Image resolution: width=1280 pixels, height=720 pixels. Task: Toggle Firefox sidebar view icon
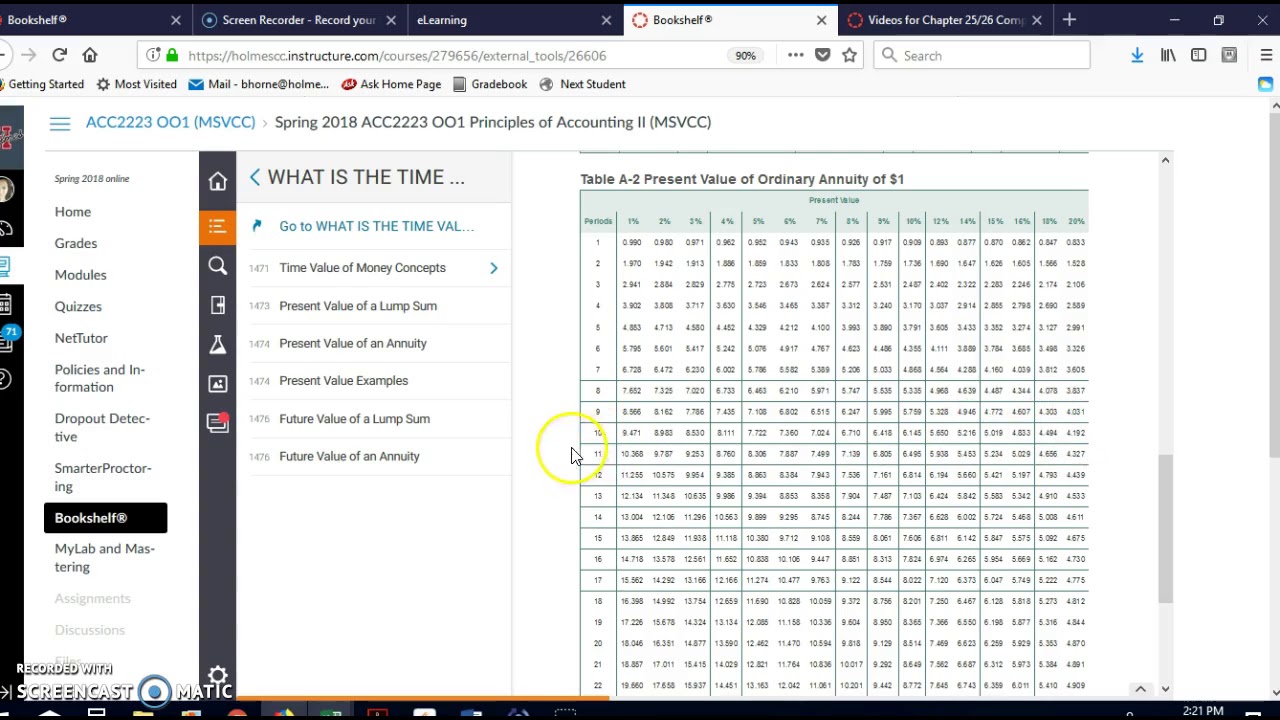tap(1198, 55)
